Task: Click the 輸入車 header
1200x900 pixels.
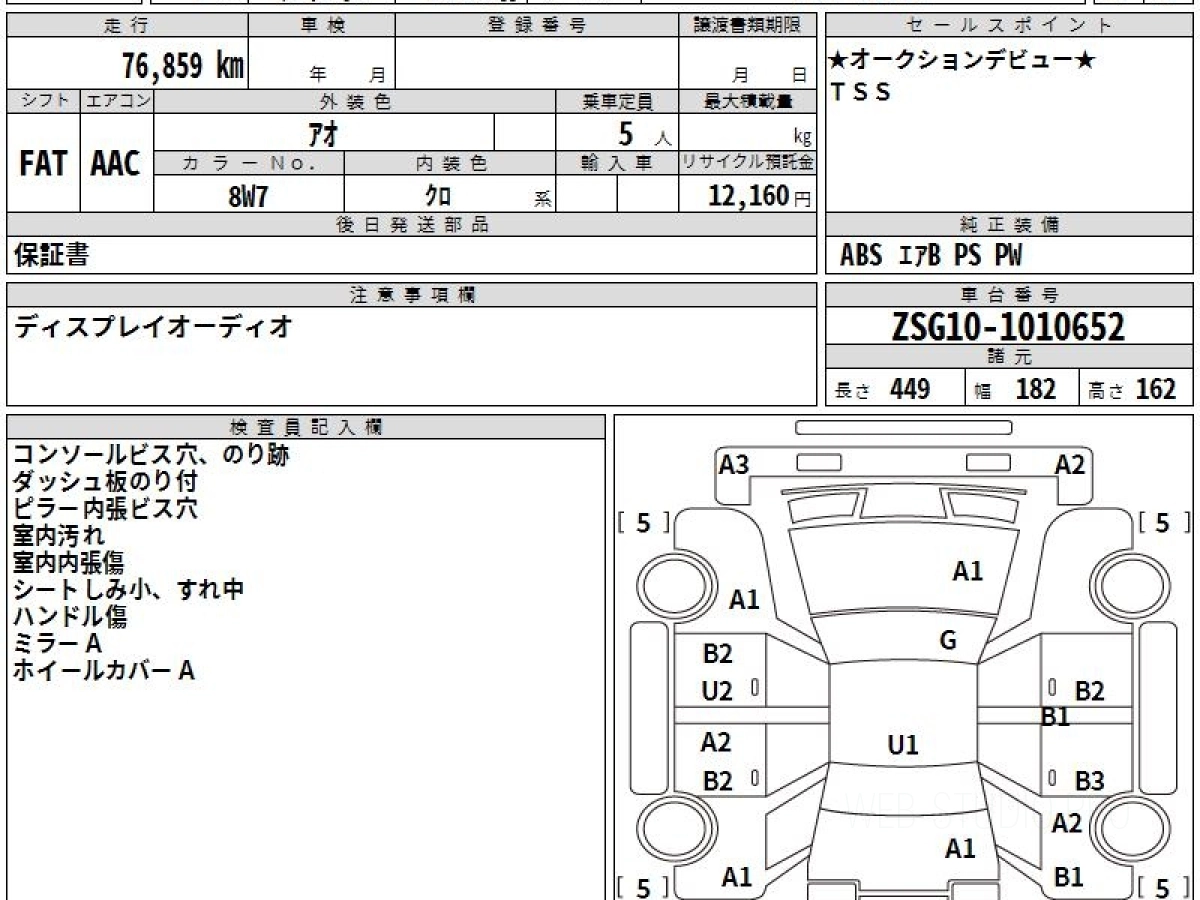Action: [617, 163]
